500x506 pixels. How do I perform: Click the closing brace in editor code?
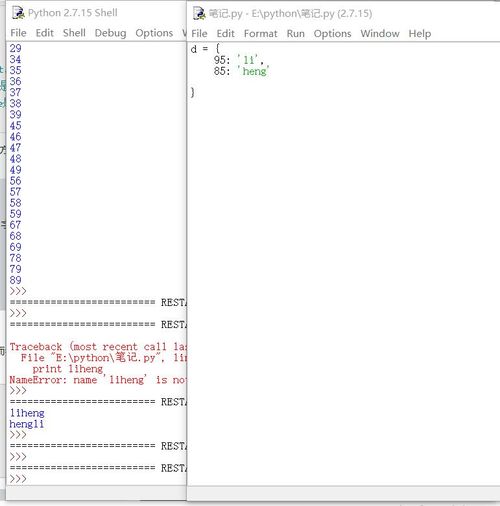pos(193,92)
